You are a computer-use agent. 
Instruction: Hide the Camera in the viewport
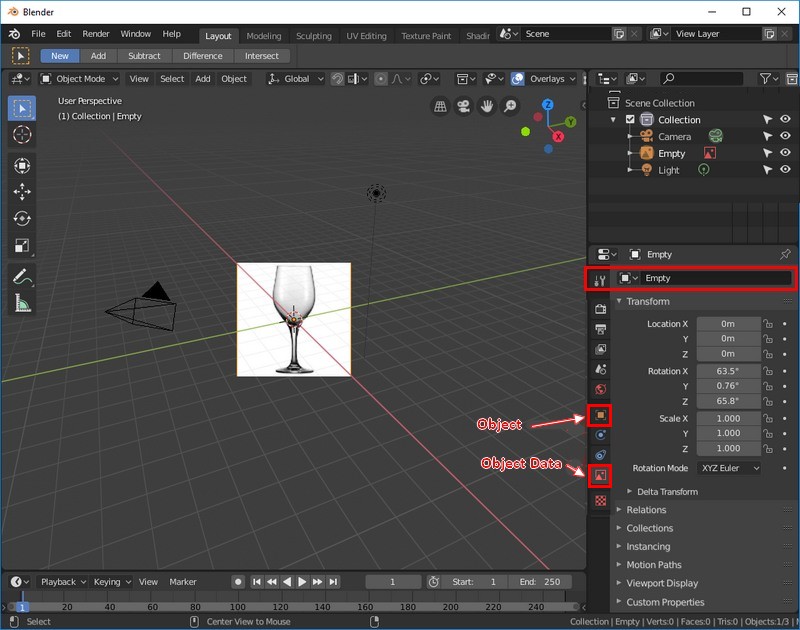tap(785, 136)
